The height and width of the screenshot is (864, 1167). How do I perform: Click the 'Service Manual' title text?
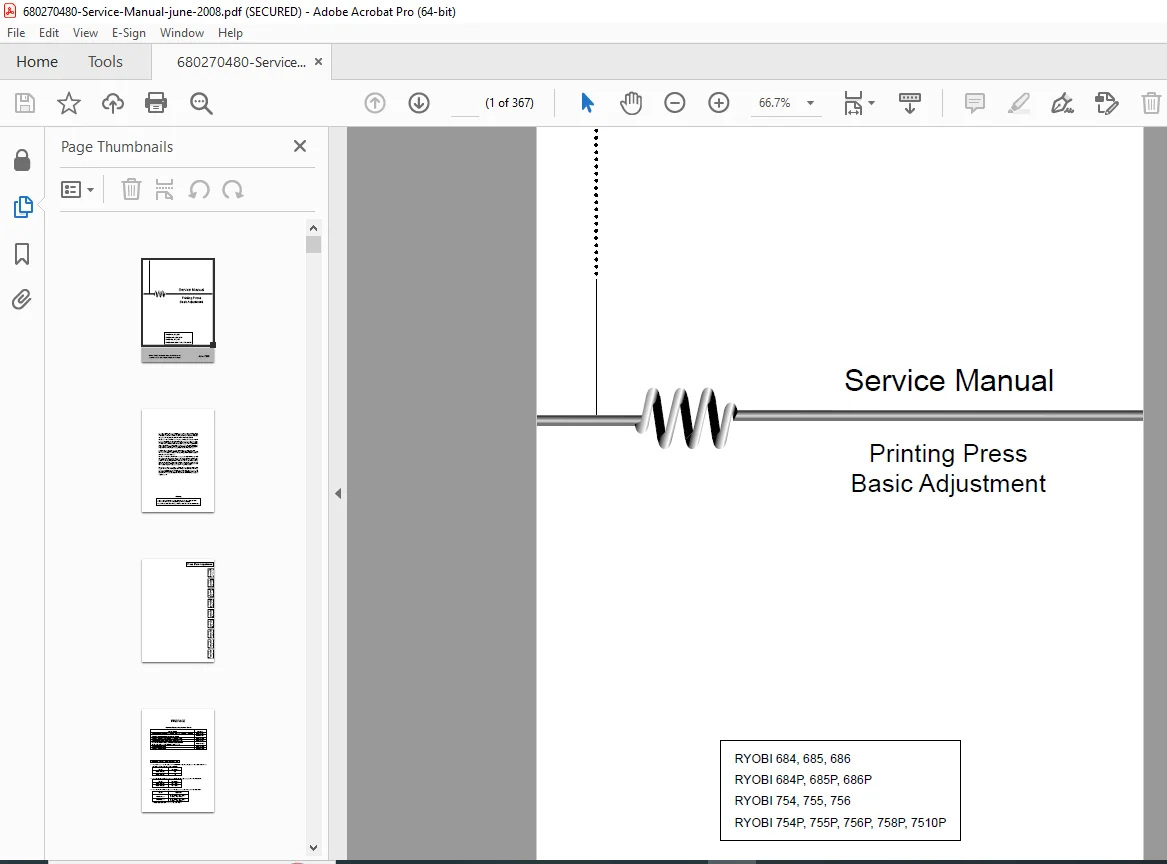point(949,380)
